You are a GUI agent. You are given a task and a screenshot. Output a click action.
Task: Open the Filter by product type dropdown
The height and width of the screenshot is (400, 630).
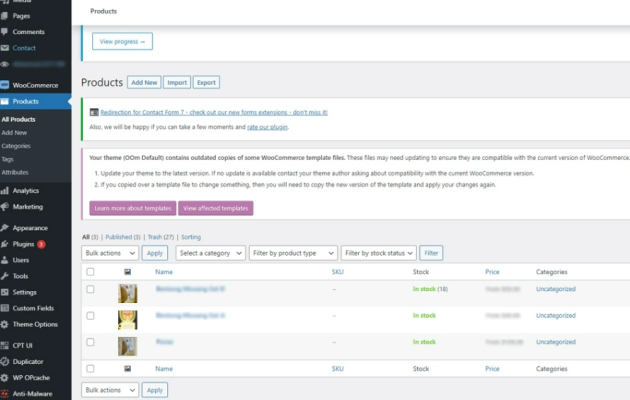coord(293,253)
